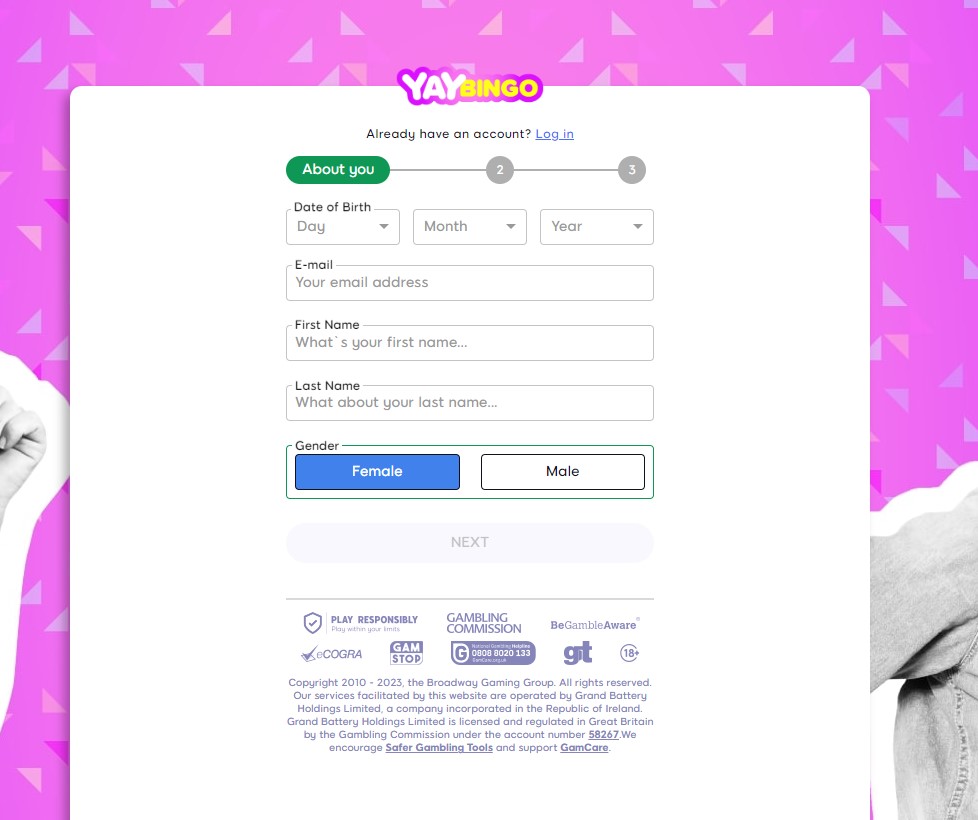Open the Safer Gambling Tools link

point(439,748)
